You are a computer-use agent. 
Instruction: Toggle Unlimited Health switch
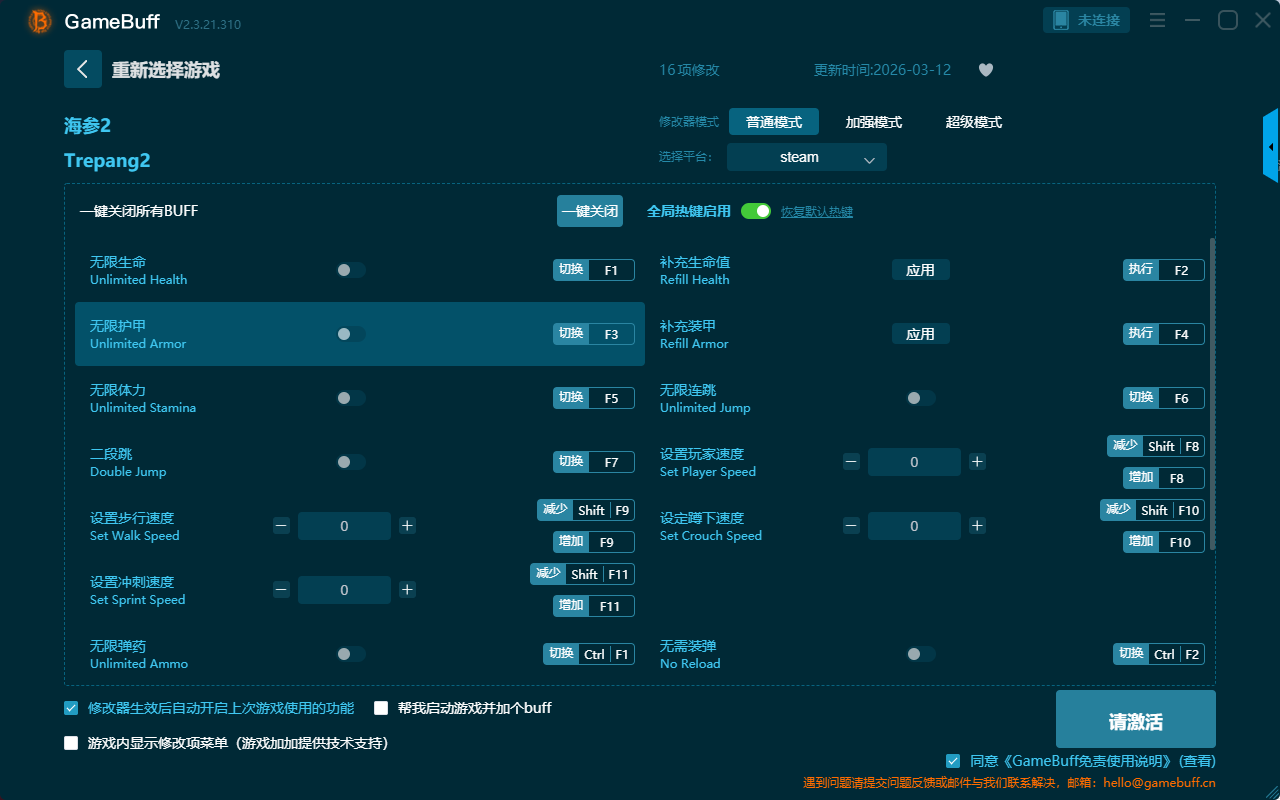pos(351,270)
